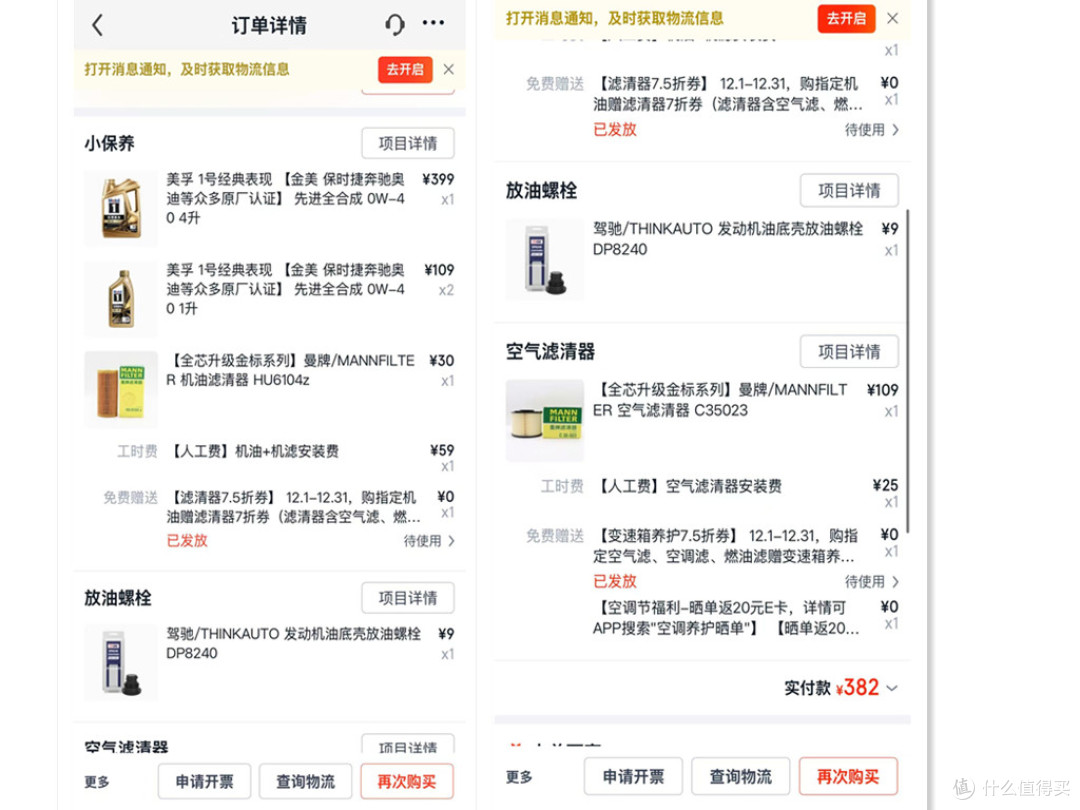This screenshot has height=810, width=1080.
Task: Tap 再次购买 on the left screen
Action: [x=406, y=782]
